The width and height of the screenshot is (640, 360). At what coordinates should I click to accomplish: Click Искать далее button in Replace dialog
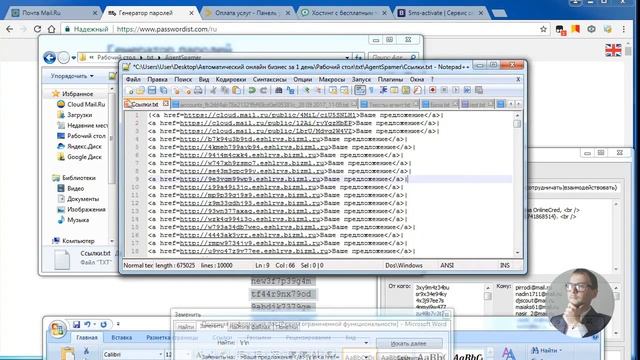[x=409, y=344]
